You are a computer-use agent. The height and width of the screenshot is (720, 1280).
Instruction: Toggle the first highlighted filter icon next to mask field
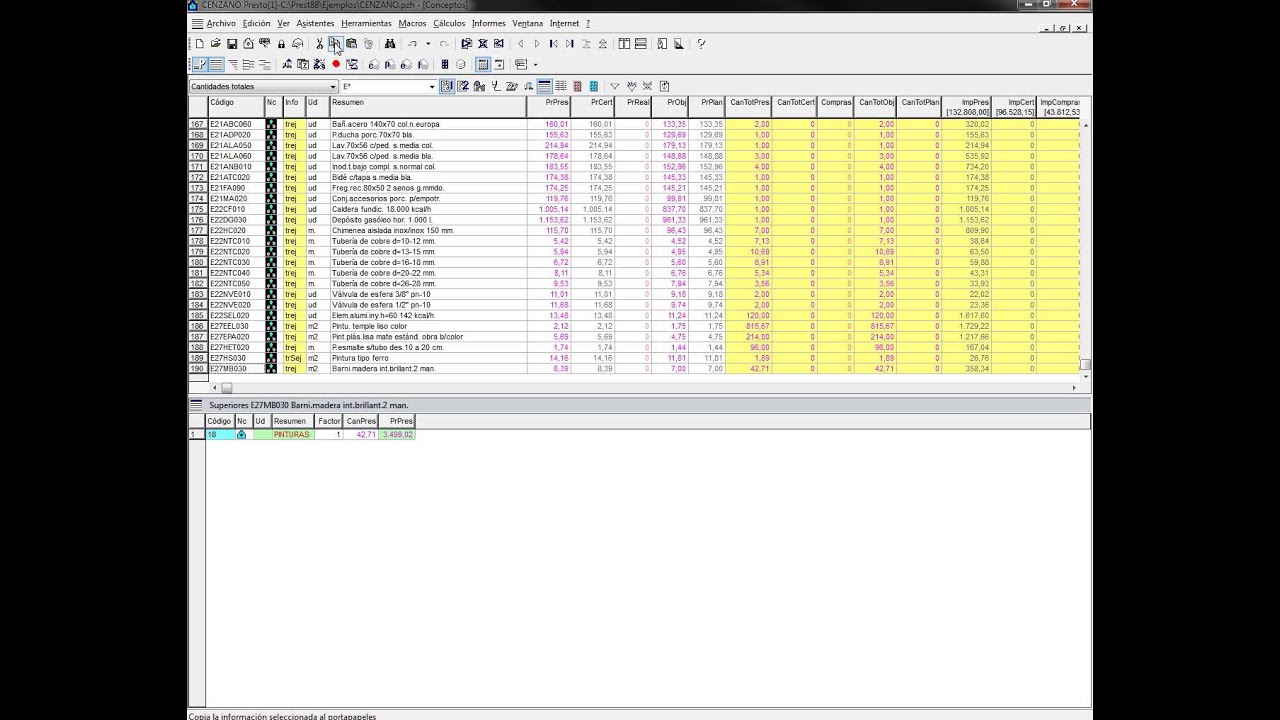point(445,87)
